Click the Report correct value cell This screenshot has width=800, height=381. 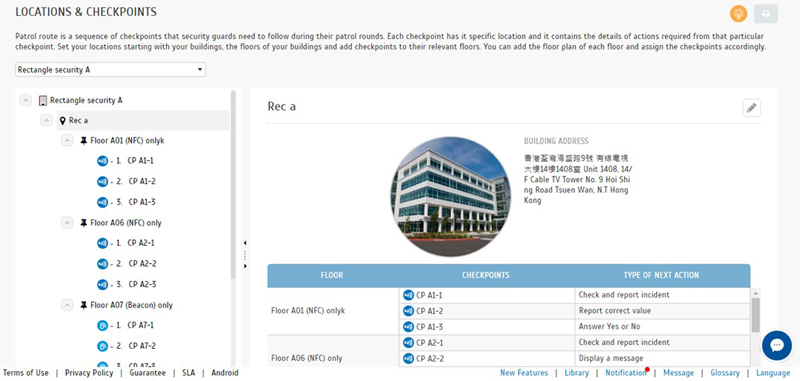pyautogui.click(x=662, y=311)
